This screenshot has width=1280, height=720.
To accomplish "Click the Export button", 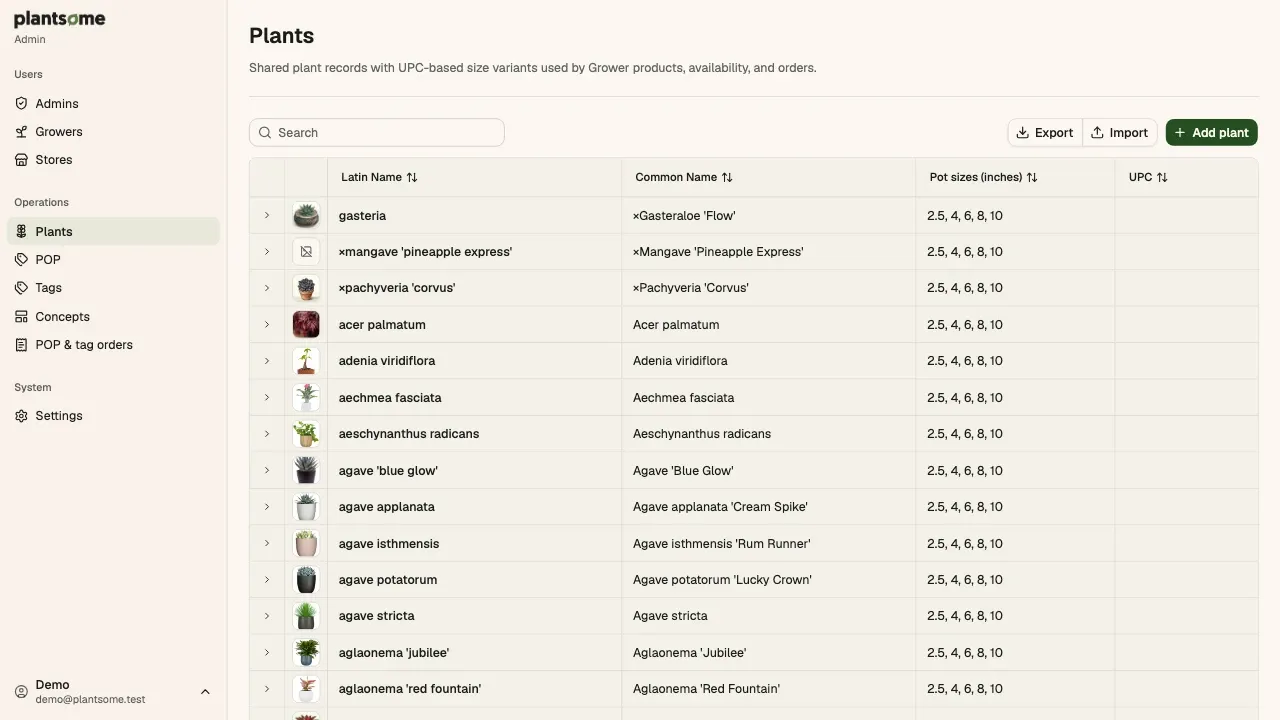I will (1045, 132).
